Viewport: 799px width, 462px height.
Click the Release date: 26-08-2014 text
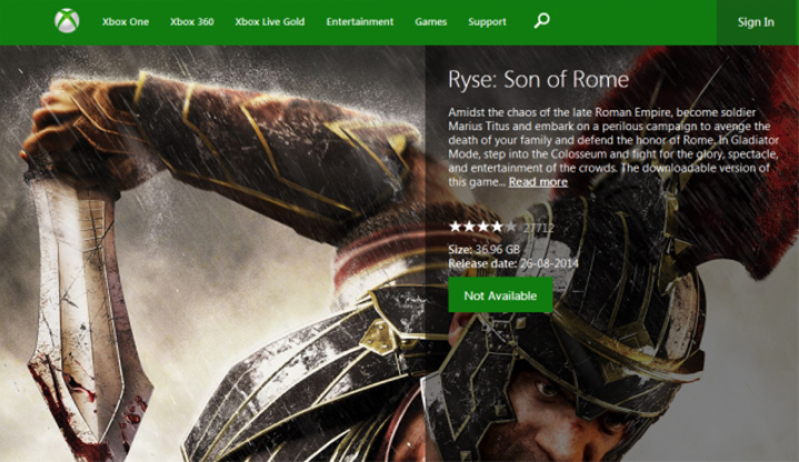[x=513, y=263]
